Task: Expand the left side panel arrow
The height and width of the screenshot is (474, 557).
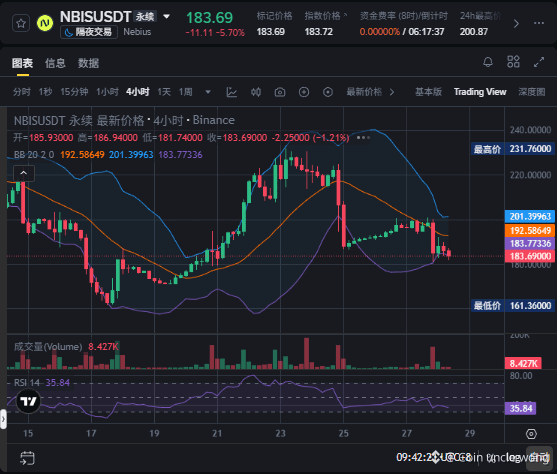Action: [3, 419]
